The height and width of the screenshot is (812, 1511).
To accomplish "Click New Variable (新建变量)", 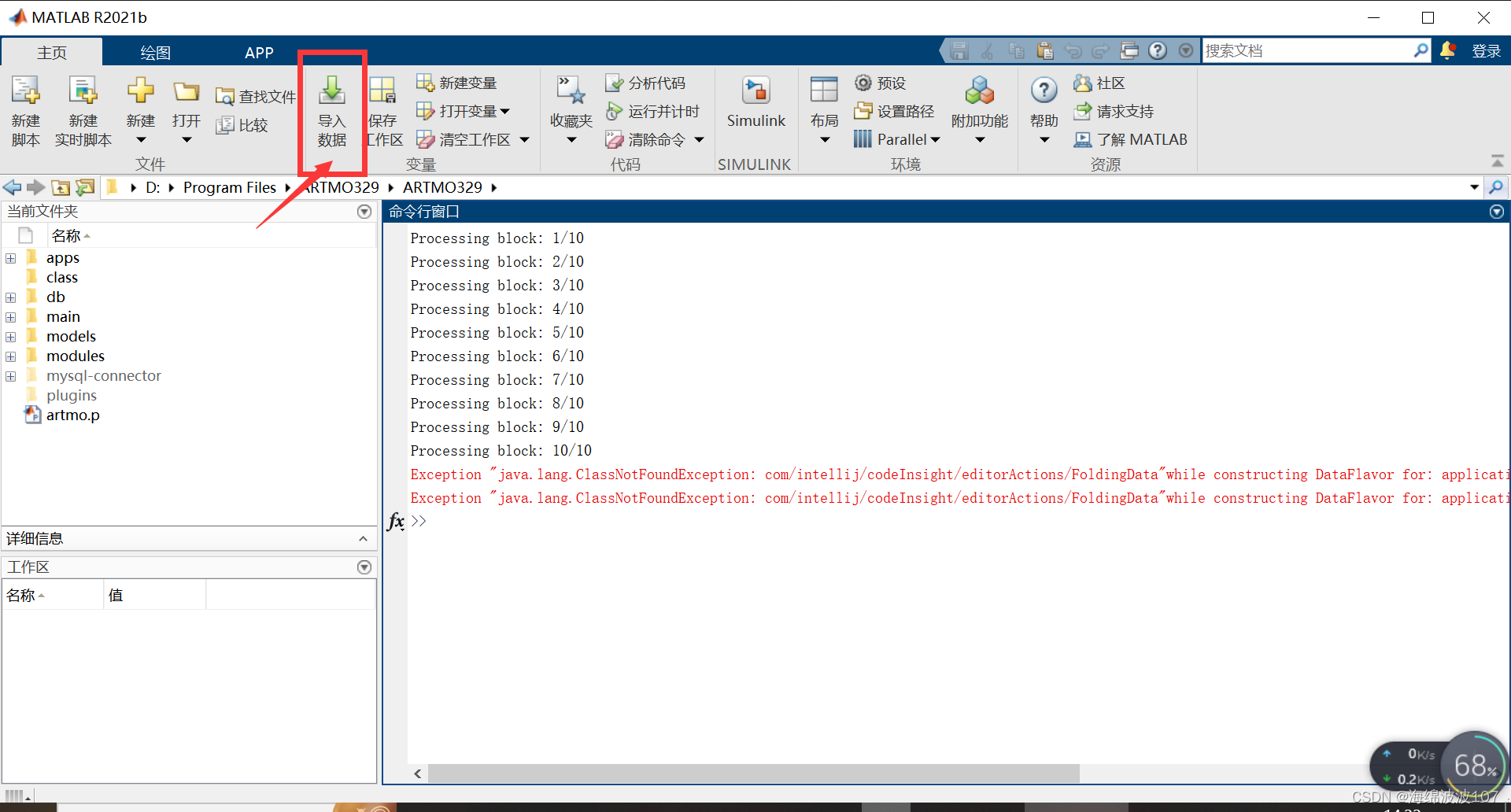I will [x=456, y=83].
